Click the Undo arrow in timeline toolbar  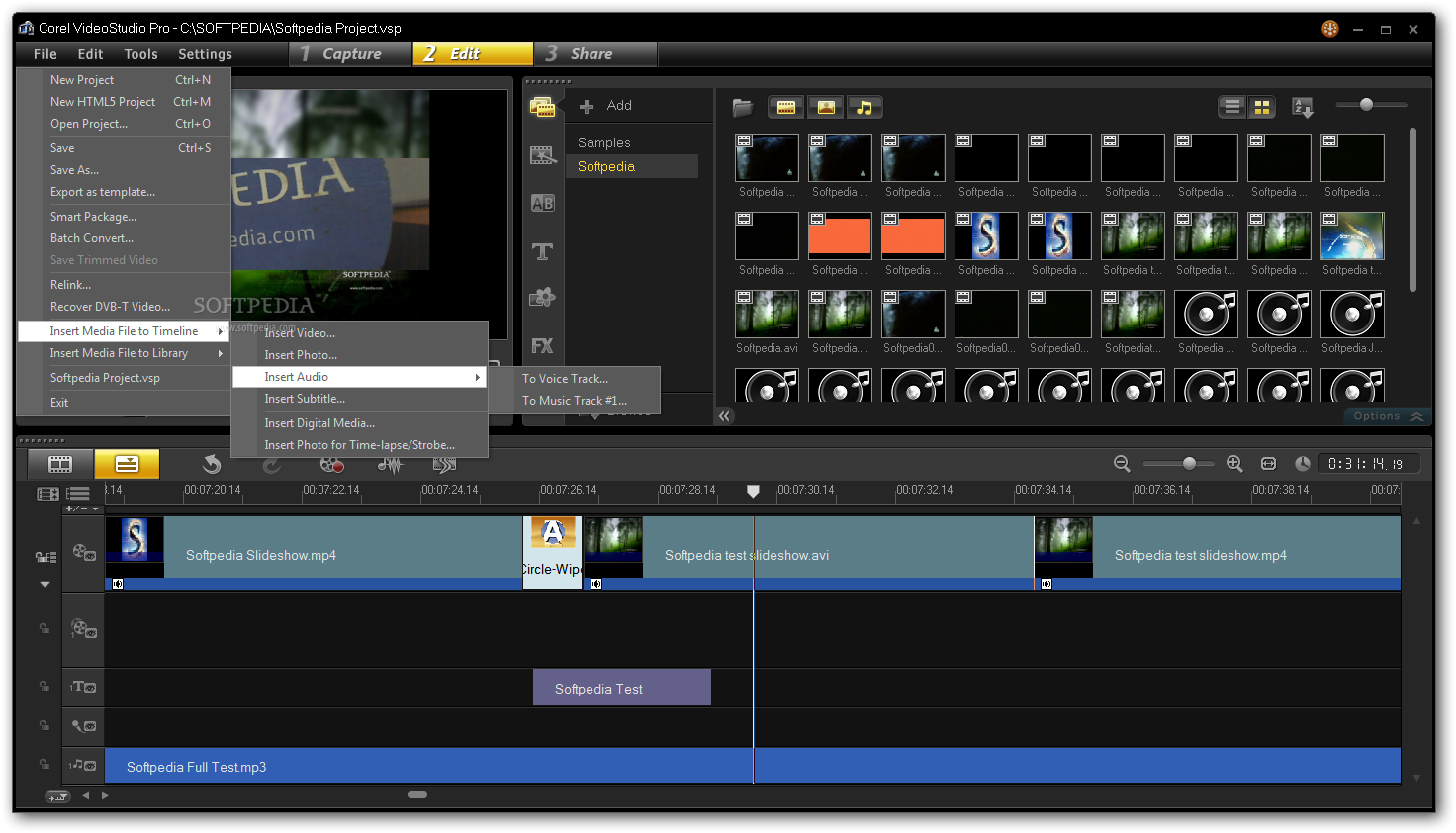(x=211, y=464)
